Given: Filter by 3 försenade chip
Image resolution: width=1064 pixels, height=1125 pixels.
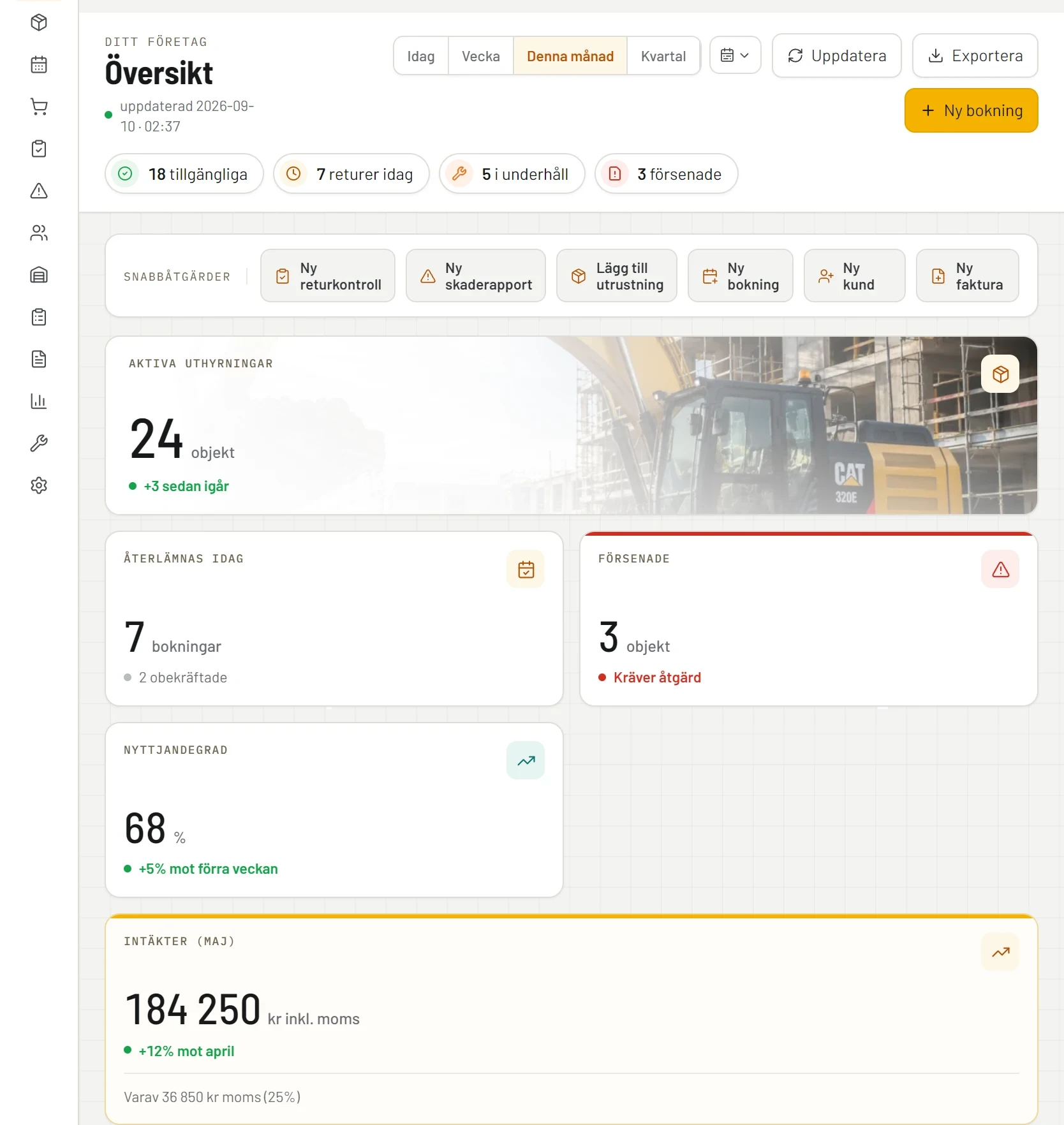Looking at the screenshot, I should 667,174.
